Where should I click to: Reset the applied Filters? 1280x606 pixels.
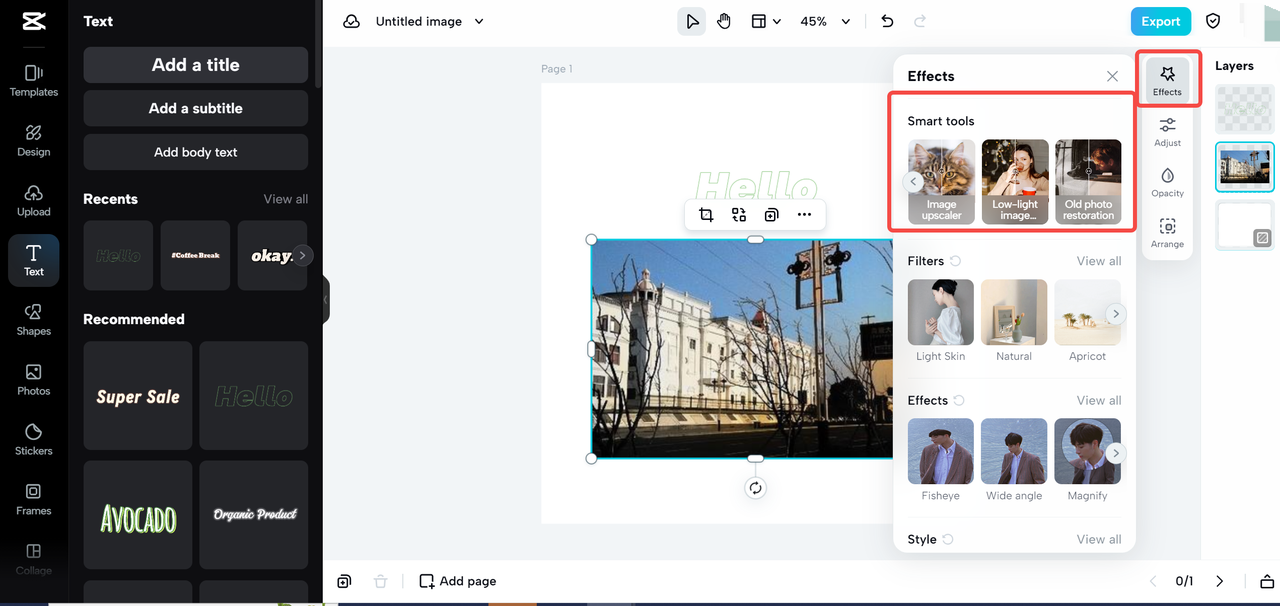pos(956,261)
